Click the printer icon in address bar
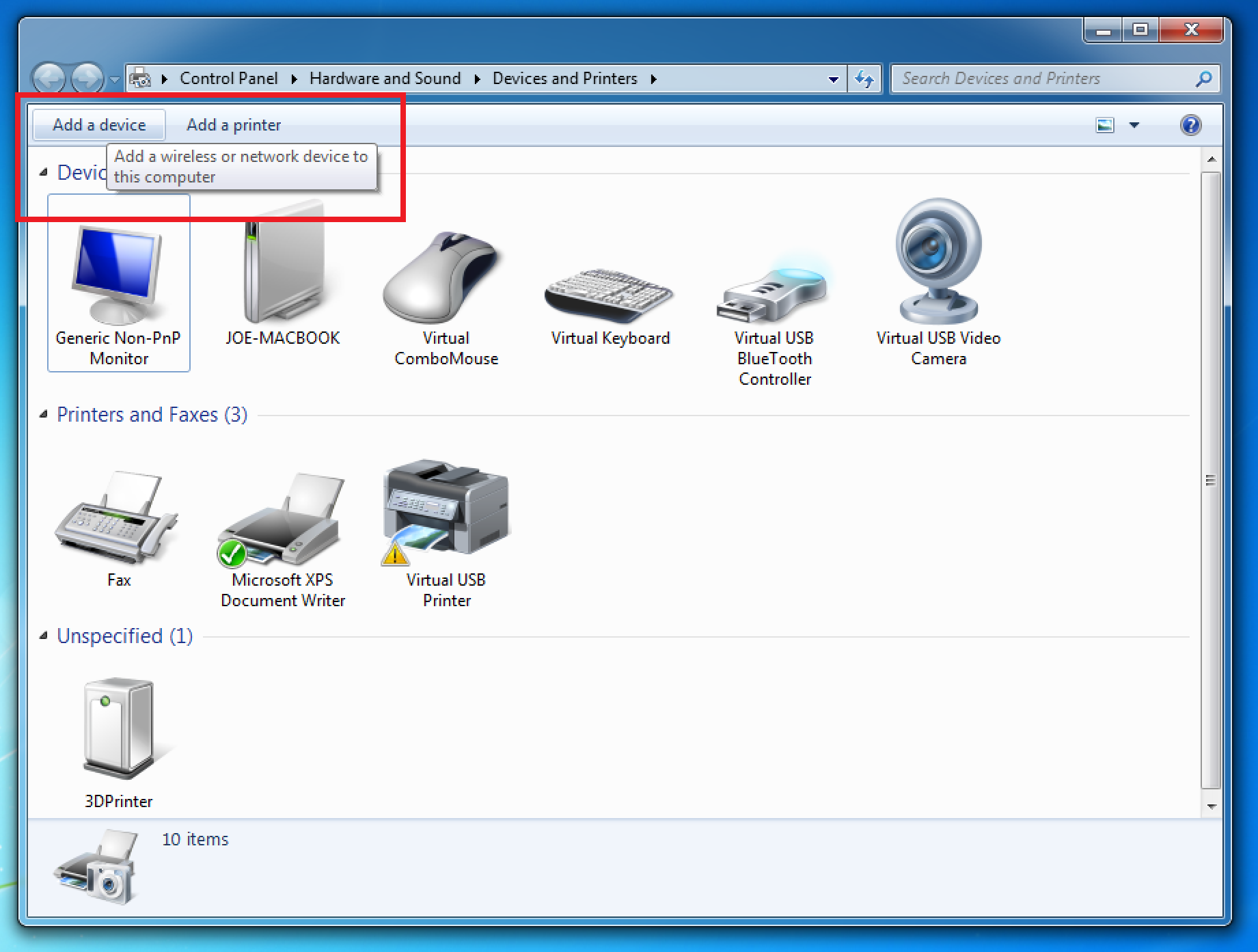The height and width of the screenshot is (952, 1258). click(140, 79)
